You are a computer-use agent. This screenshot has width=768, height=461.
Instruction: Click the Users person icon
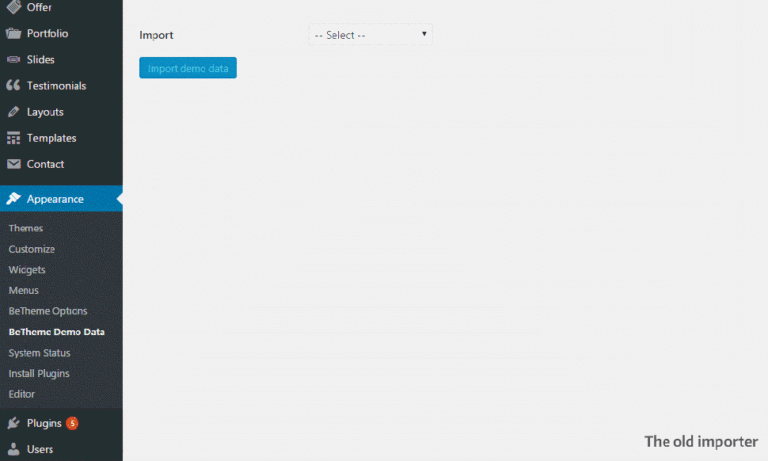click(13, 449)
